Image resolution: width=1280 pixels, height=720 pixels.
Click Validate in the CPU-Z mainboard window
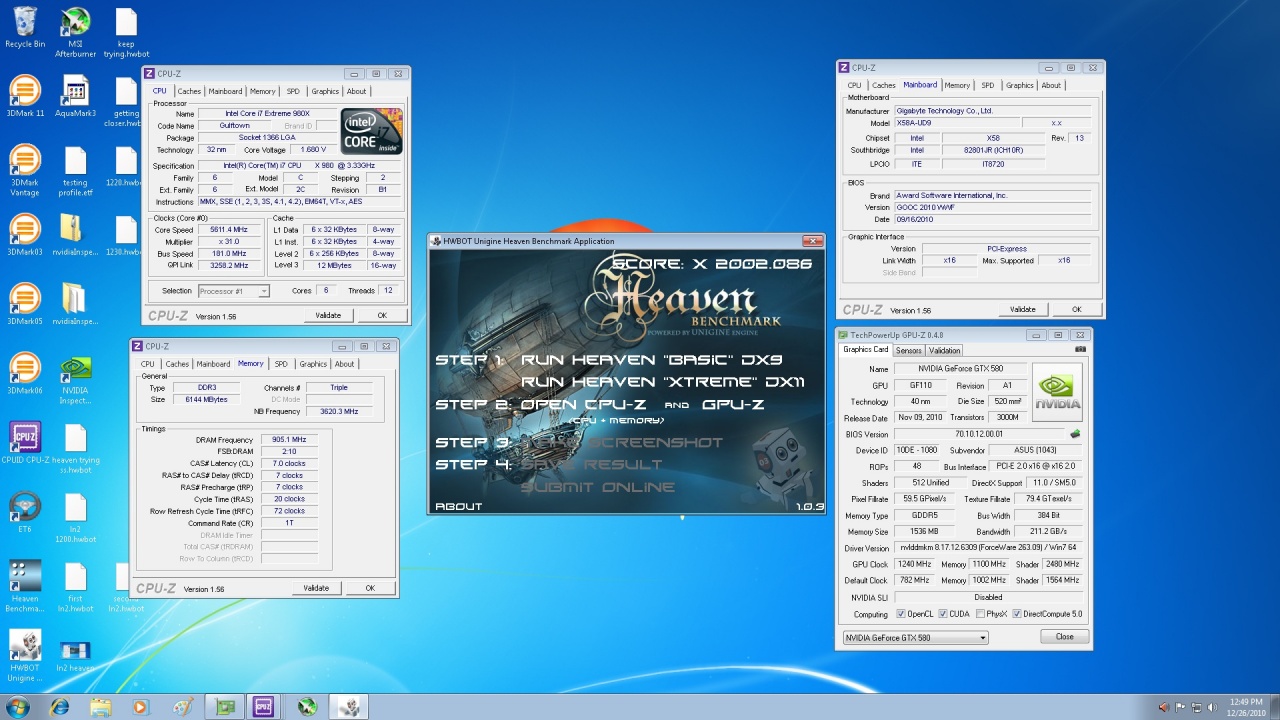click(x=1022, y=310)
